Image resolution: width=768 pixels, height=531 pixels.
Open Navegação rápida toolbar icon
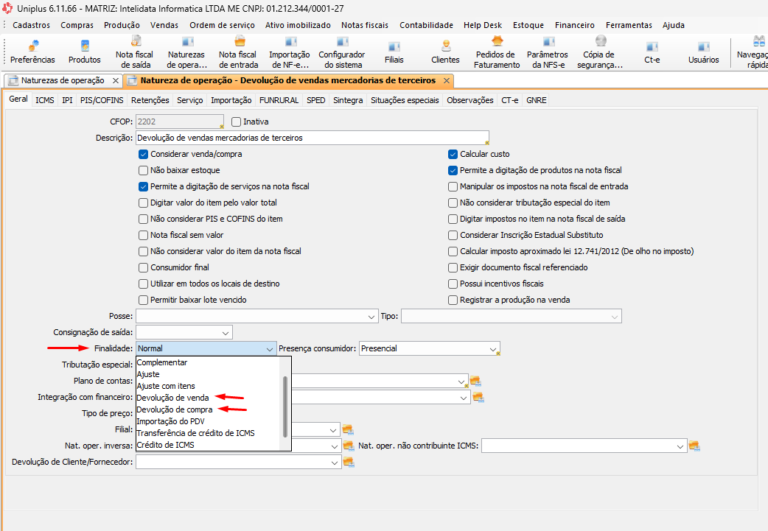[x=752, y=52]
